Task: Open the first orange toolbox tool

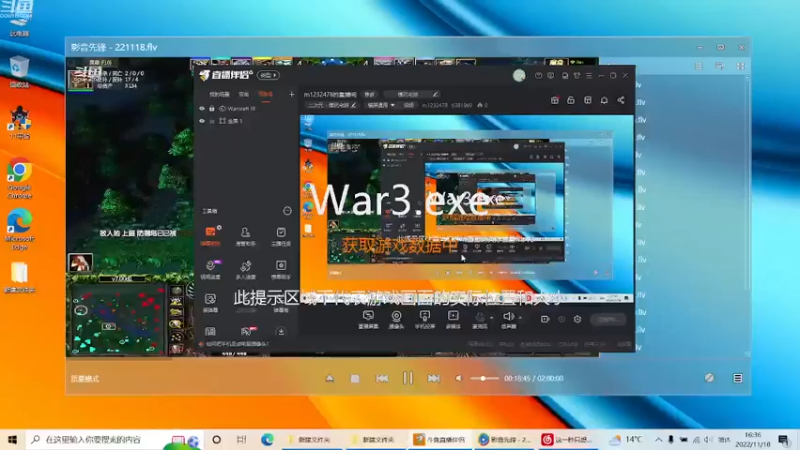Action: 210,236
